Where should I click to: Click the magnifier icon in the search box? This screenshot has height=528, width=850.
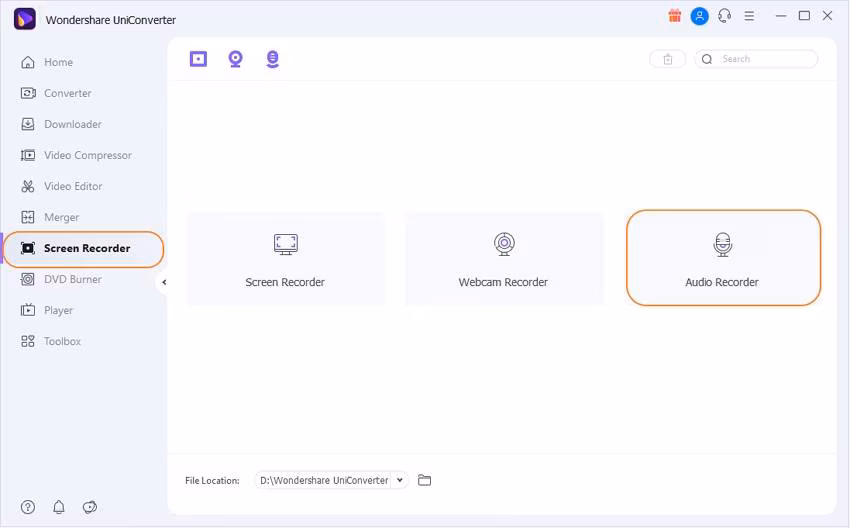(707, 59)
